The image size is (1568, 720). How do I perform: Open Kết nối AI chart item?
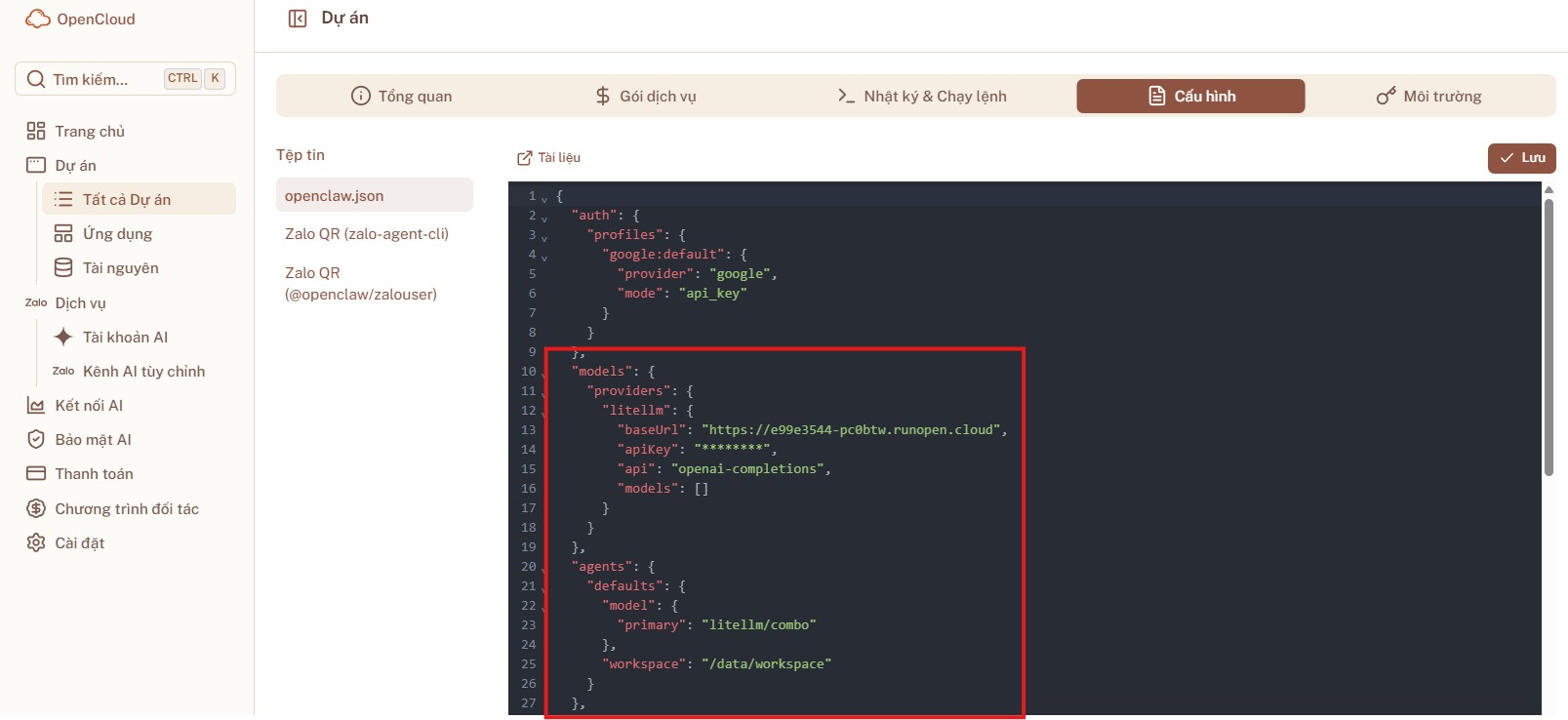(x=88, y=405)
